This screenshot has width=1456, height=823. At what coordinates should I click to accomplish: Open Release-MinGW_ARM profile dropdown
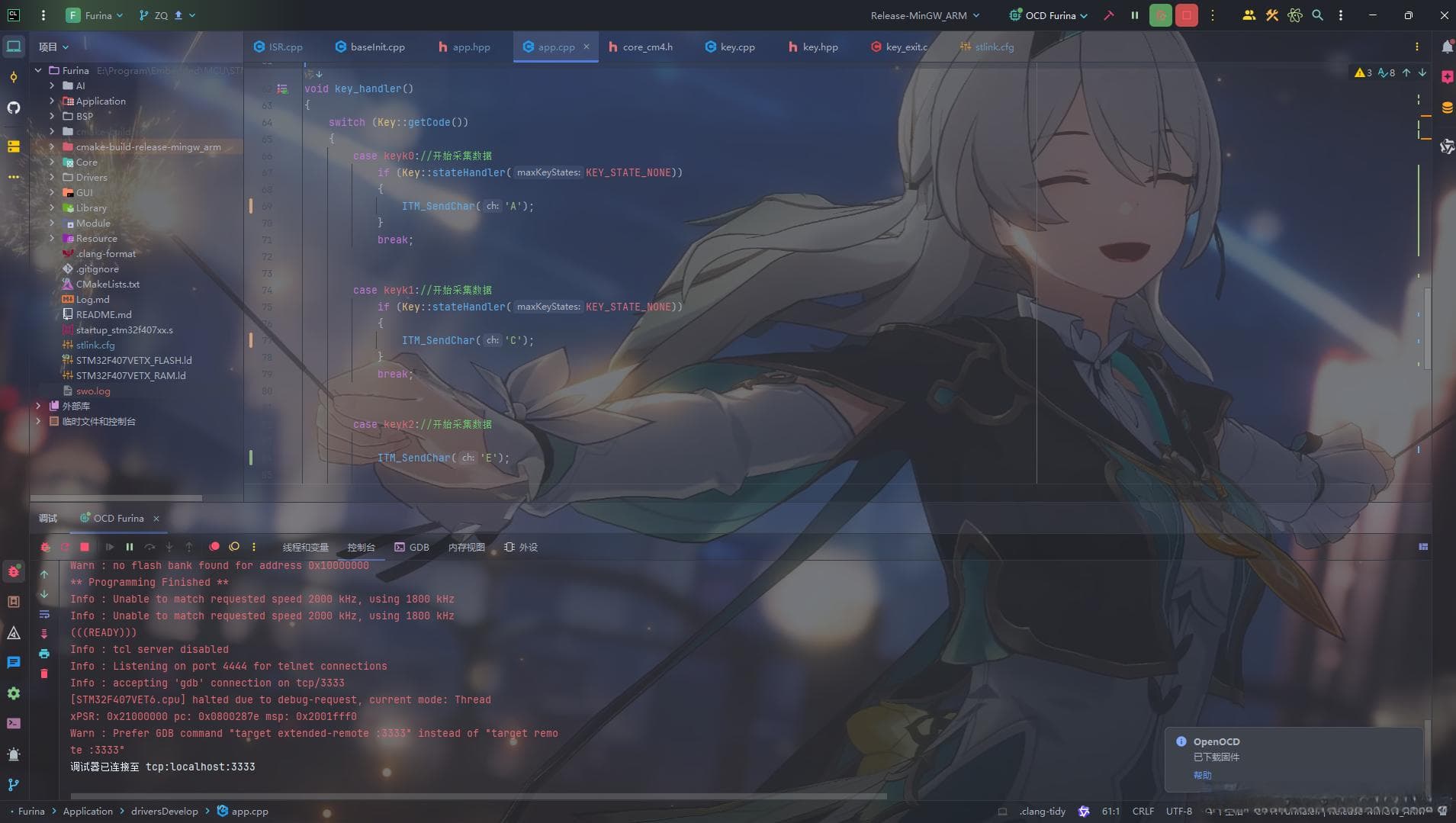click(924, 15)
